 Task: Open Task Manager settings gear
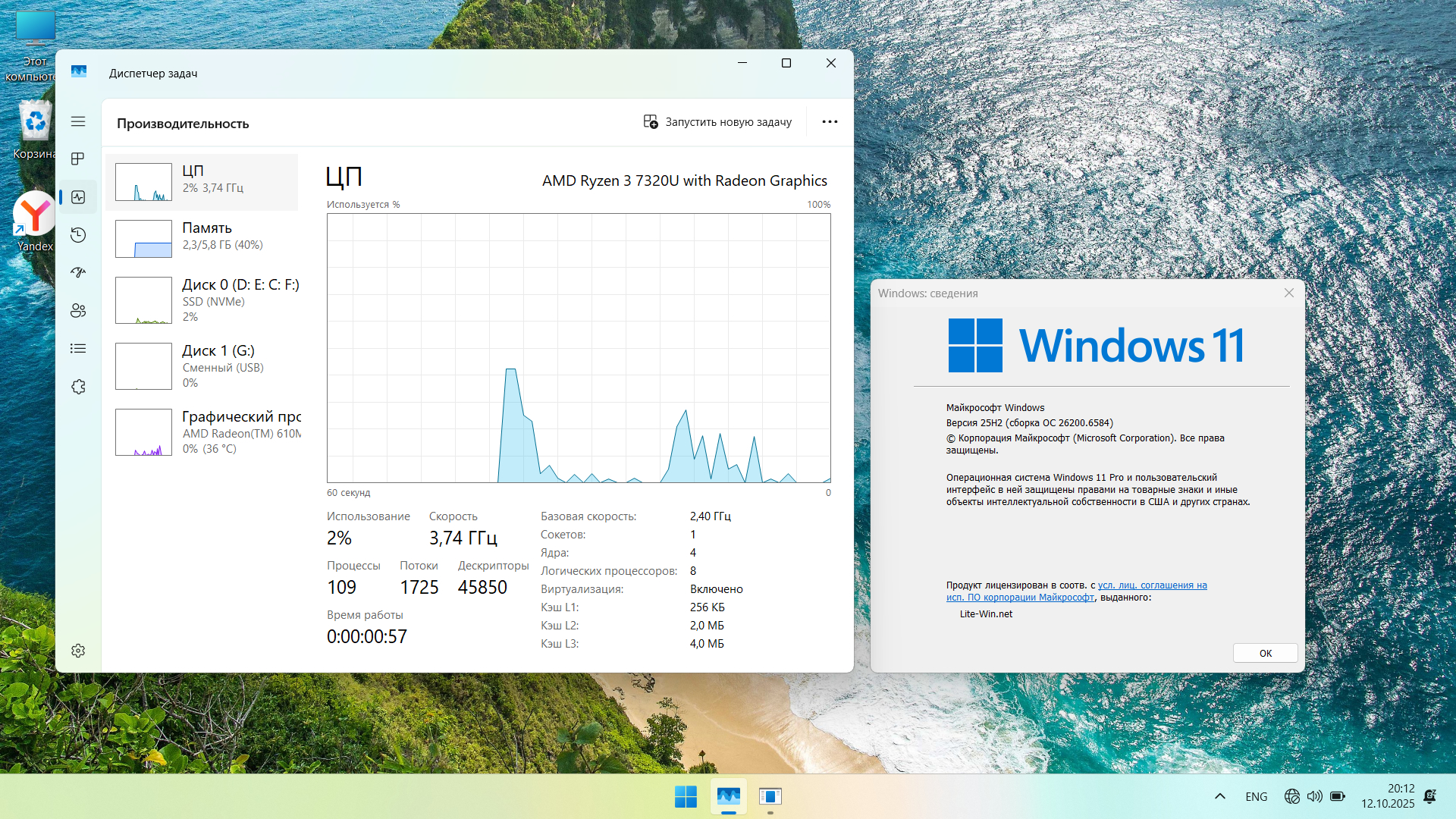[78, 651]
